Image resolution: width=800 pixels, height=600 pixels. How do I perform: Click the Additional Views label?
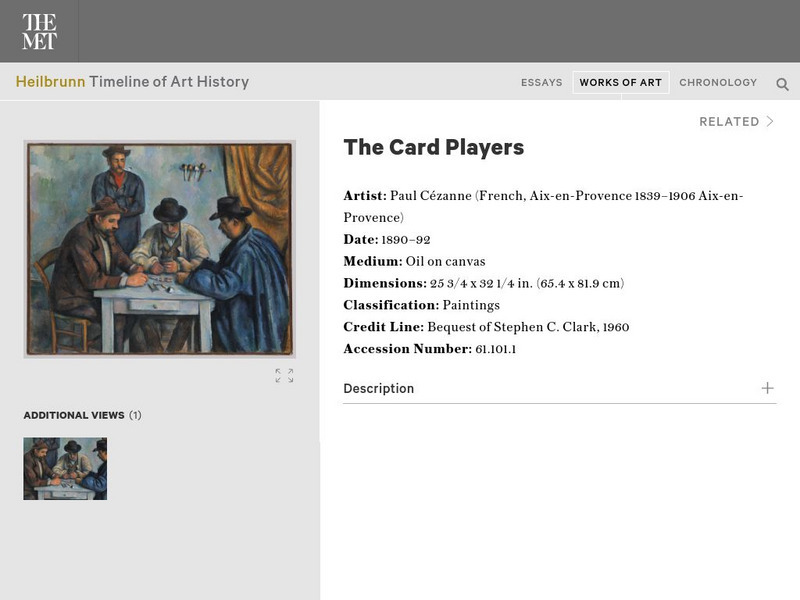tap(74, 415)
